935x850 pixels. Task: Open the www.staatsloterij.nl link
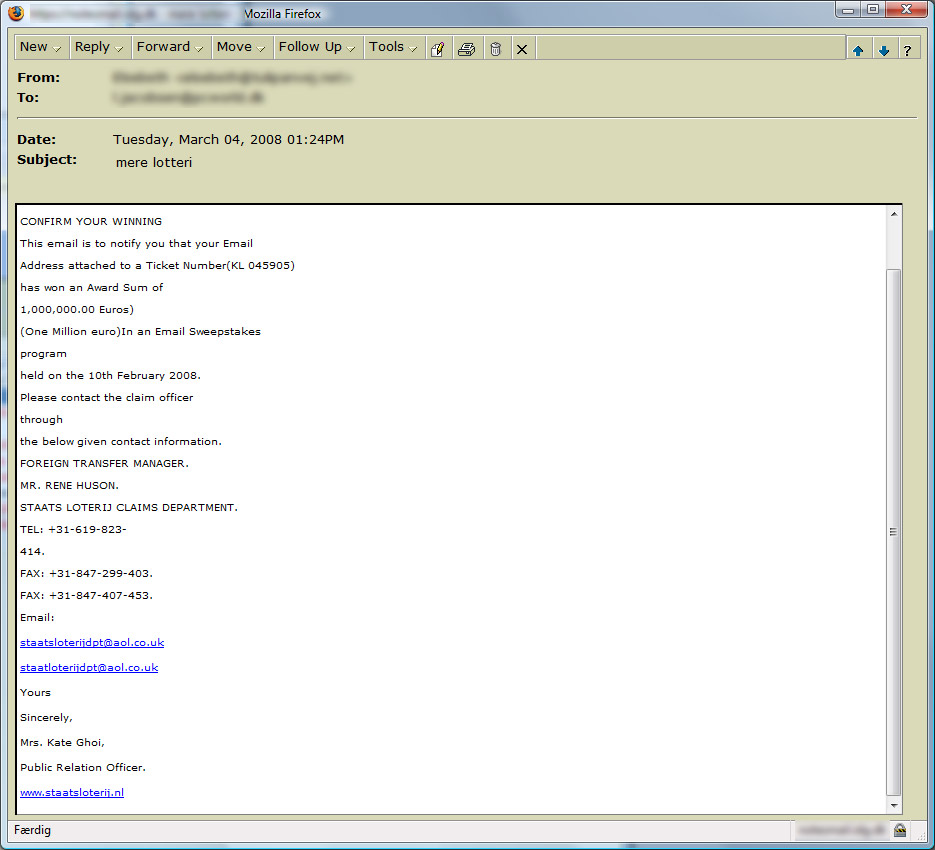pos(72,793)
